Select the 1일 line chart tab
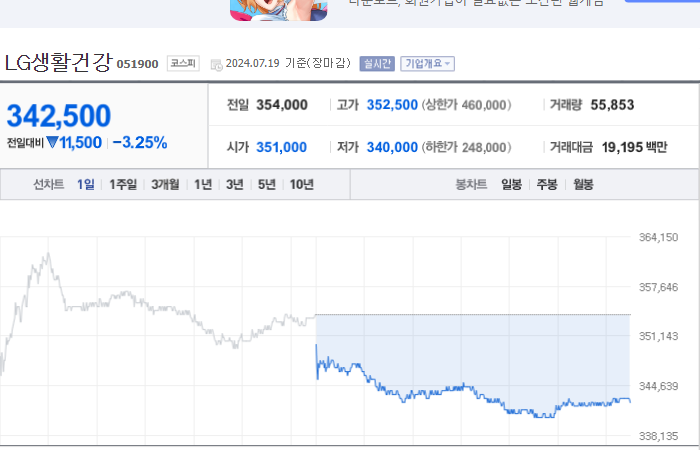This screenshot has height=450, width=700. point(86,184)
